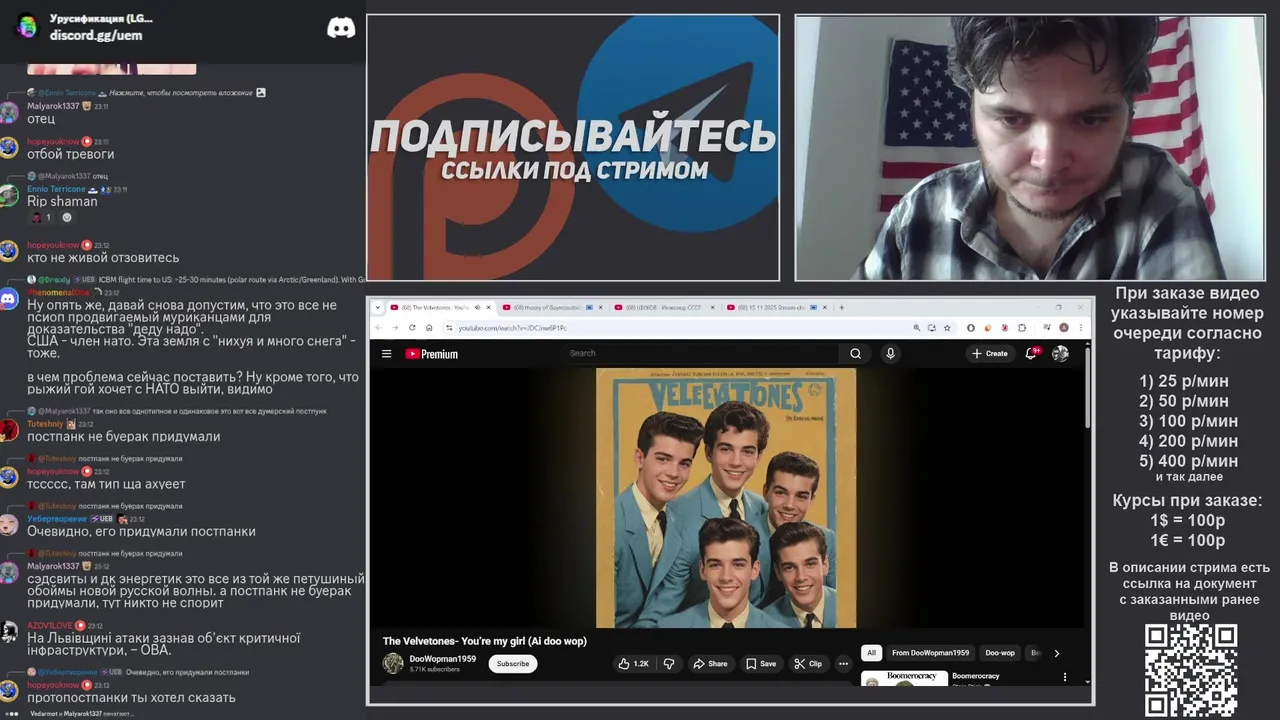Bookmark this page with the star icon
This screenshot has height=720, width=1280.
coord(947,327)
